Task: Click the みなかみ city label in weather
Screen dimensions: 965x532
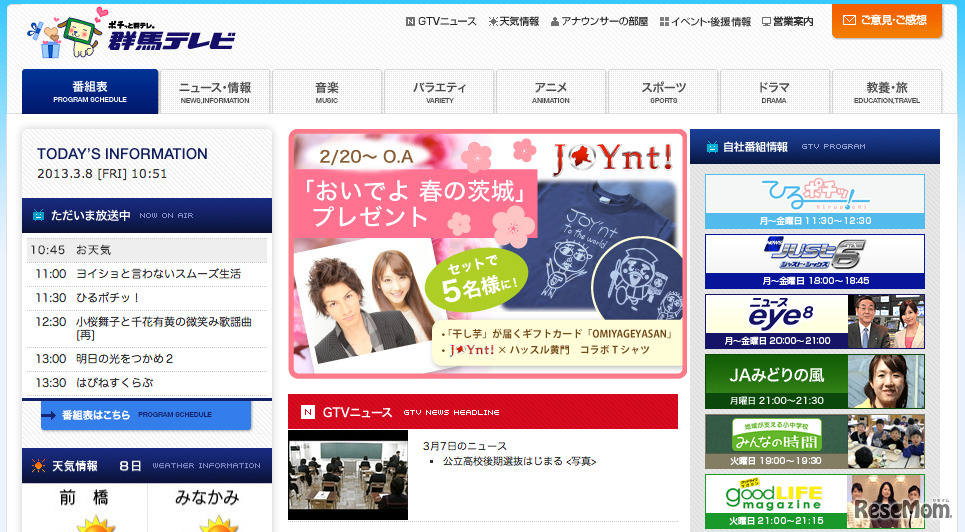Action: tap(207, 498)
